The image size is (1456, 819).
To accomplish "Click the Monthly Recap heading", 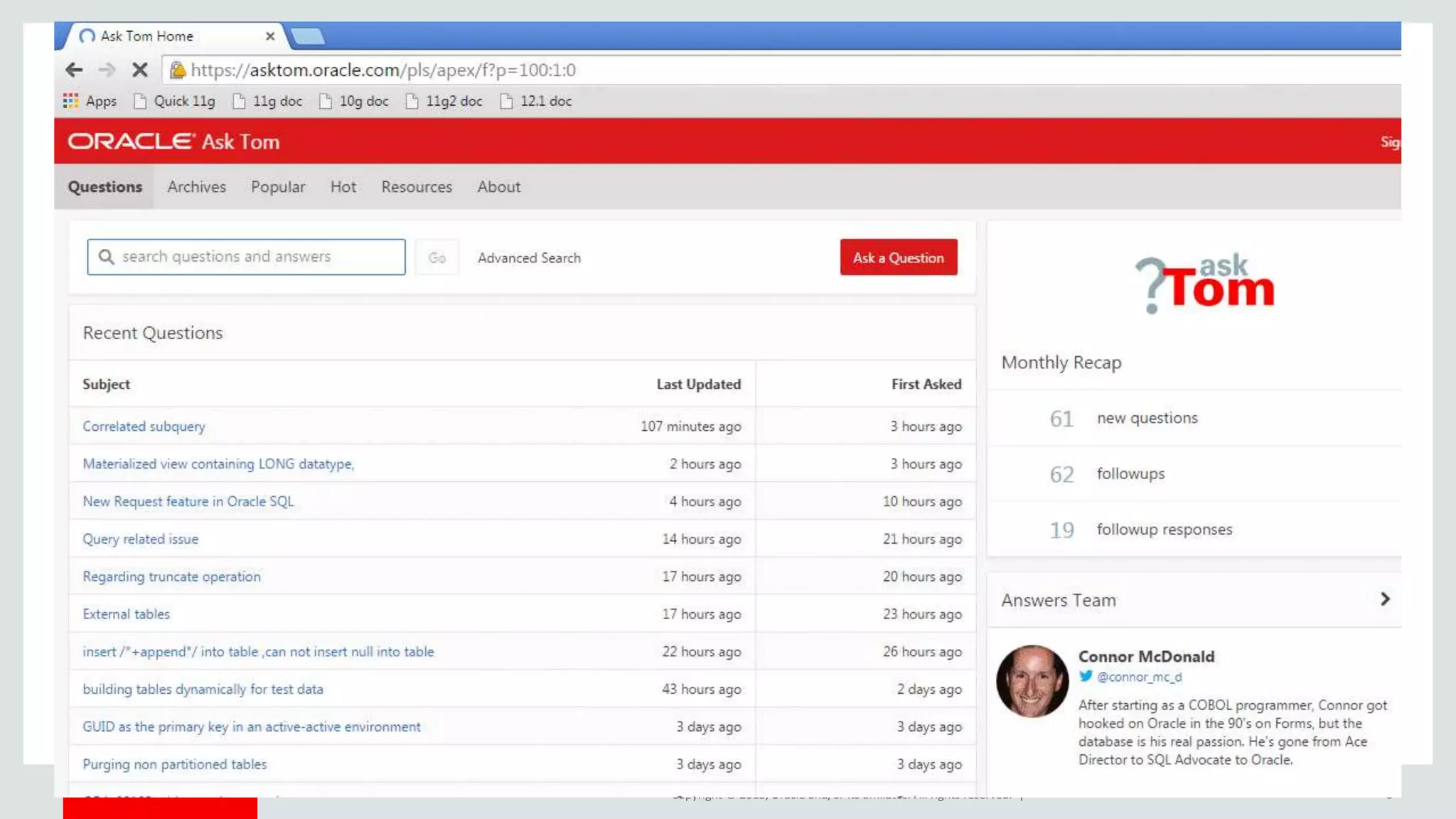I will click(1061, 363).
